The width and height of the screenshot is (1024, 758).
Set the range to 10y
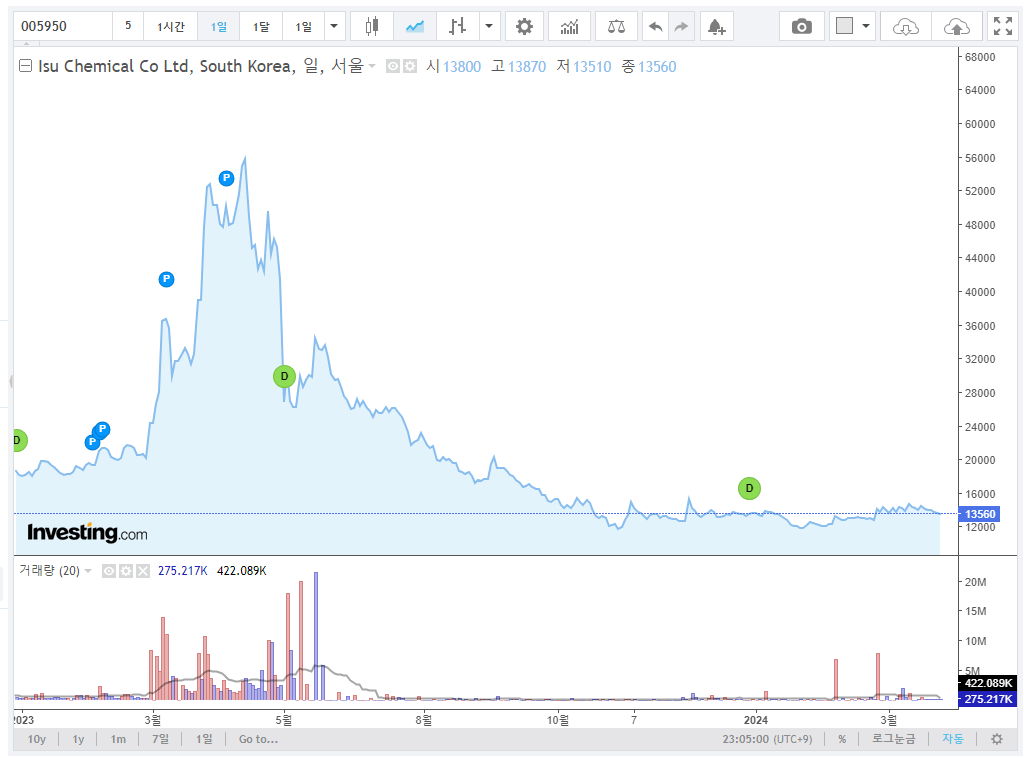coord(37,739)
